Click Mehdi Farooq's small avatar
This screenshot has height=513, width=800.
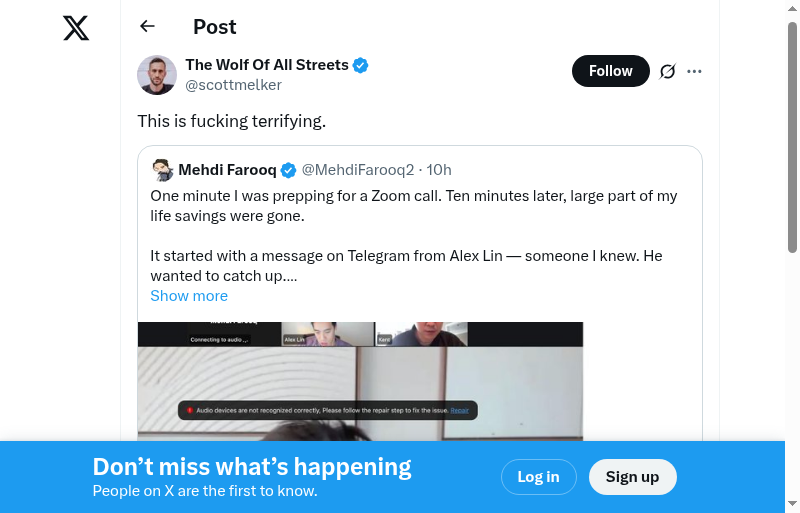163,170
